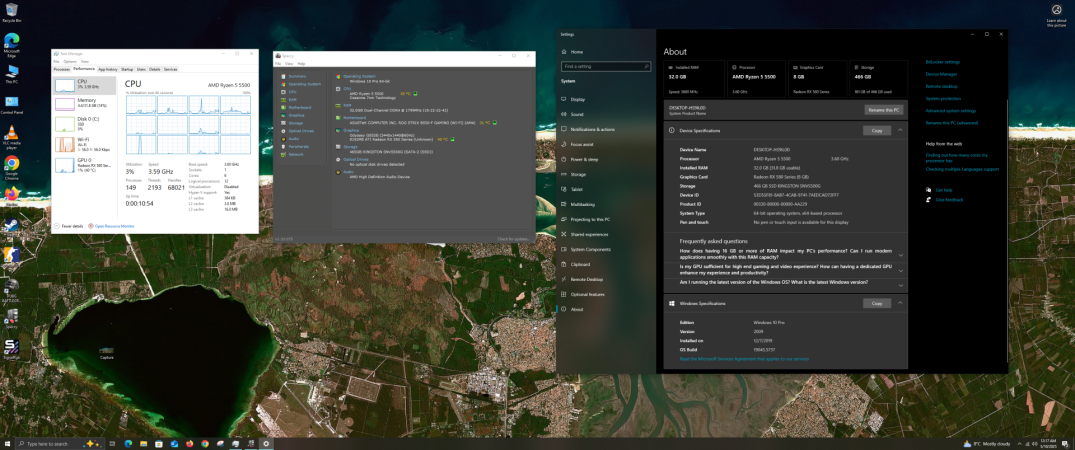Copy the Windows Specifications

(x=877, y=303)
